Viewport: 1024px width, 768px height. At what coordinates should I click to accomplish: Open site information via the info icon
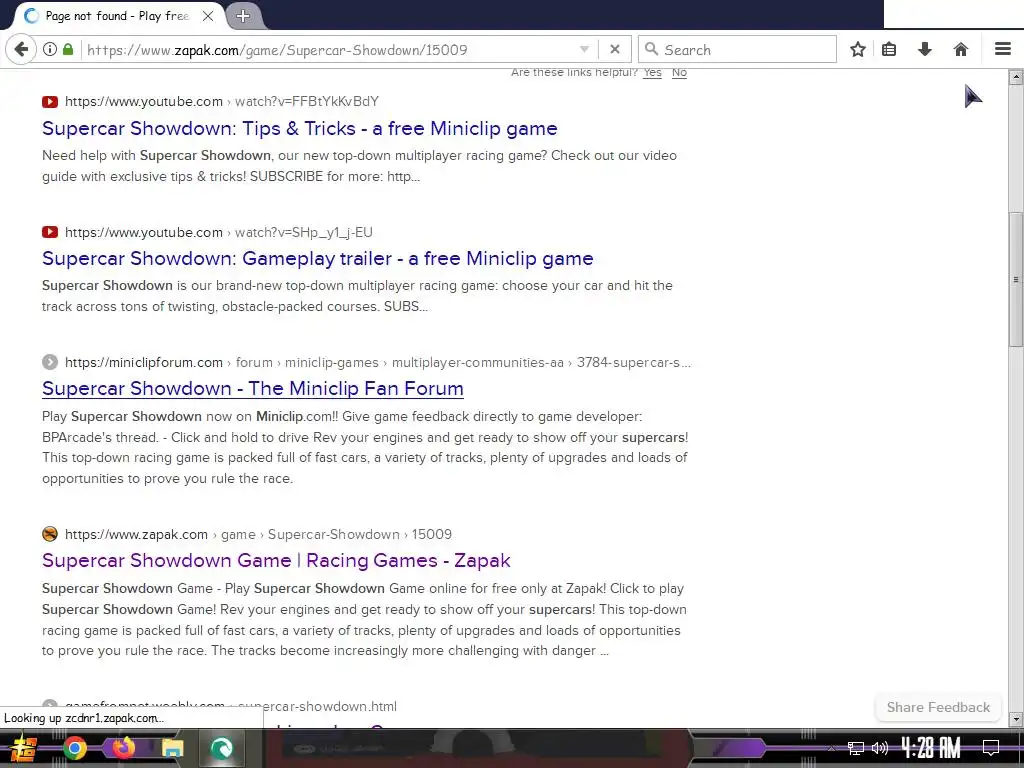pyautogui.click(x=50, y=50)
